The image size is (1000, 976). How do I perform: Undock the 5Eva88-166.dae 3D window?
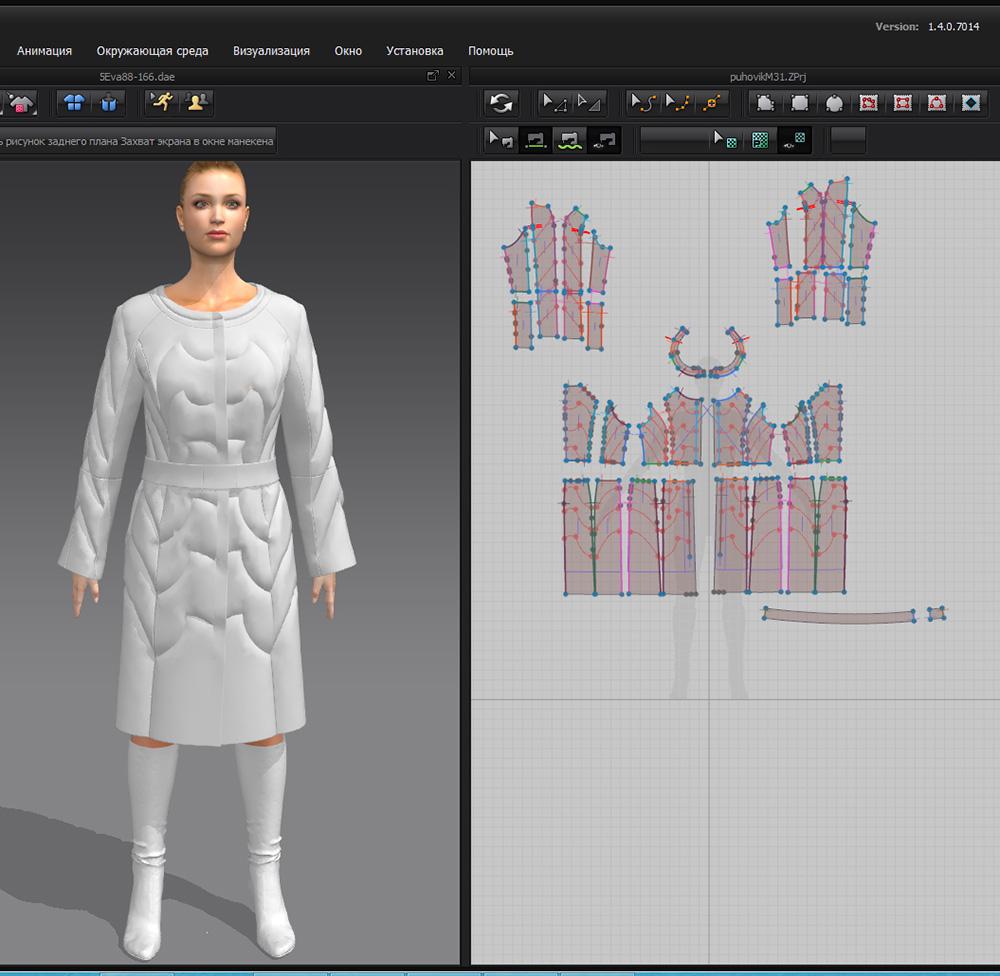point(432,76)
